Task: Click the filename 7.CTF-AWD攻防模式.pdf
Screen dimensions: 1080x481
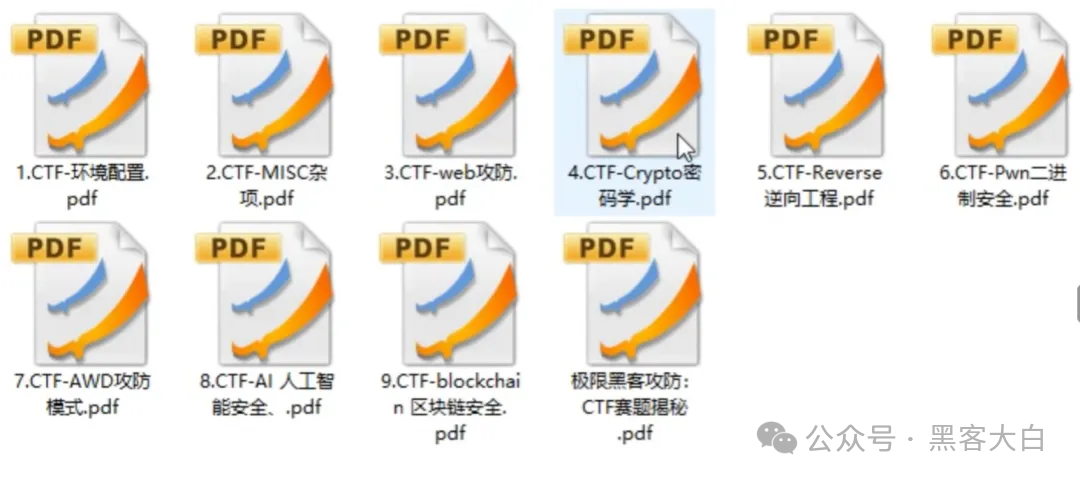Action: click(x=83, y=394)
